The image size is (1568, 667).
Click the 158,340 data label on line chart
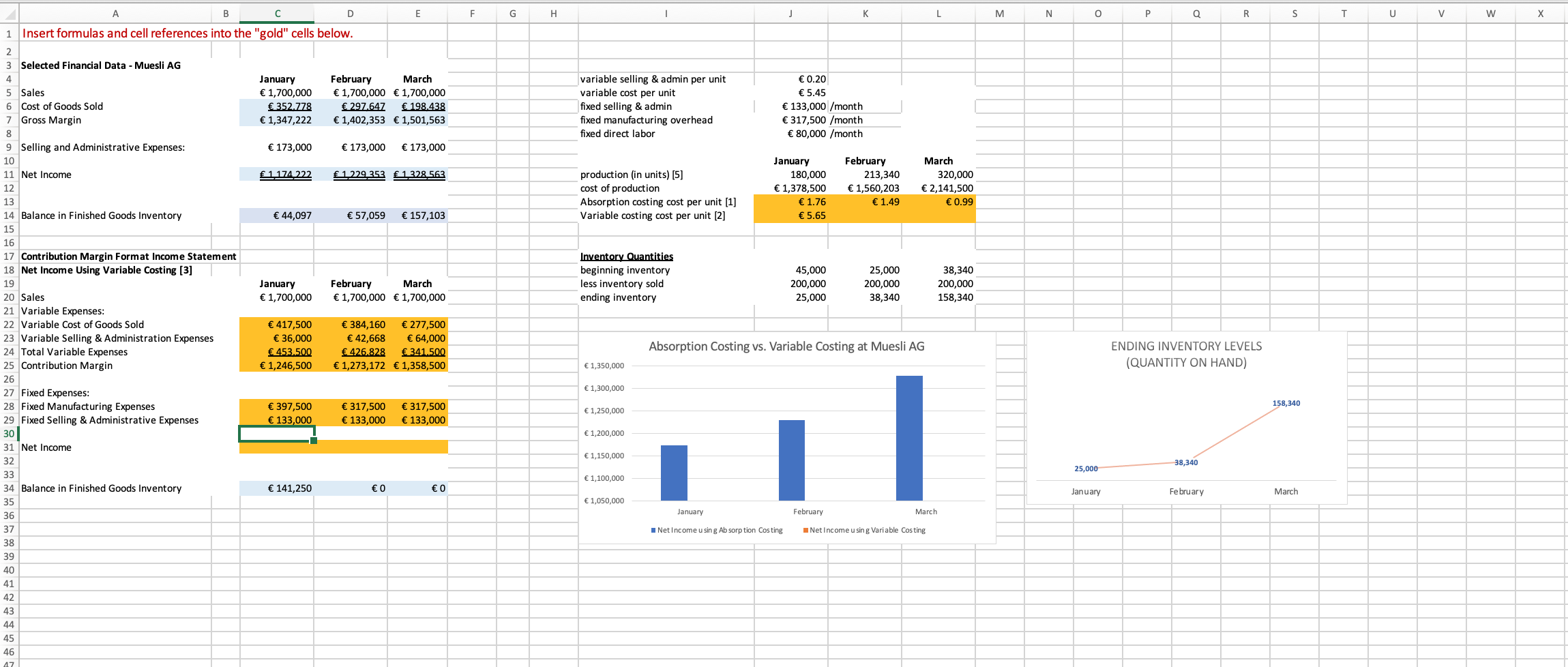[1286, 403]
